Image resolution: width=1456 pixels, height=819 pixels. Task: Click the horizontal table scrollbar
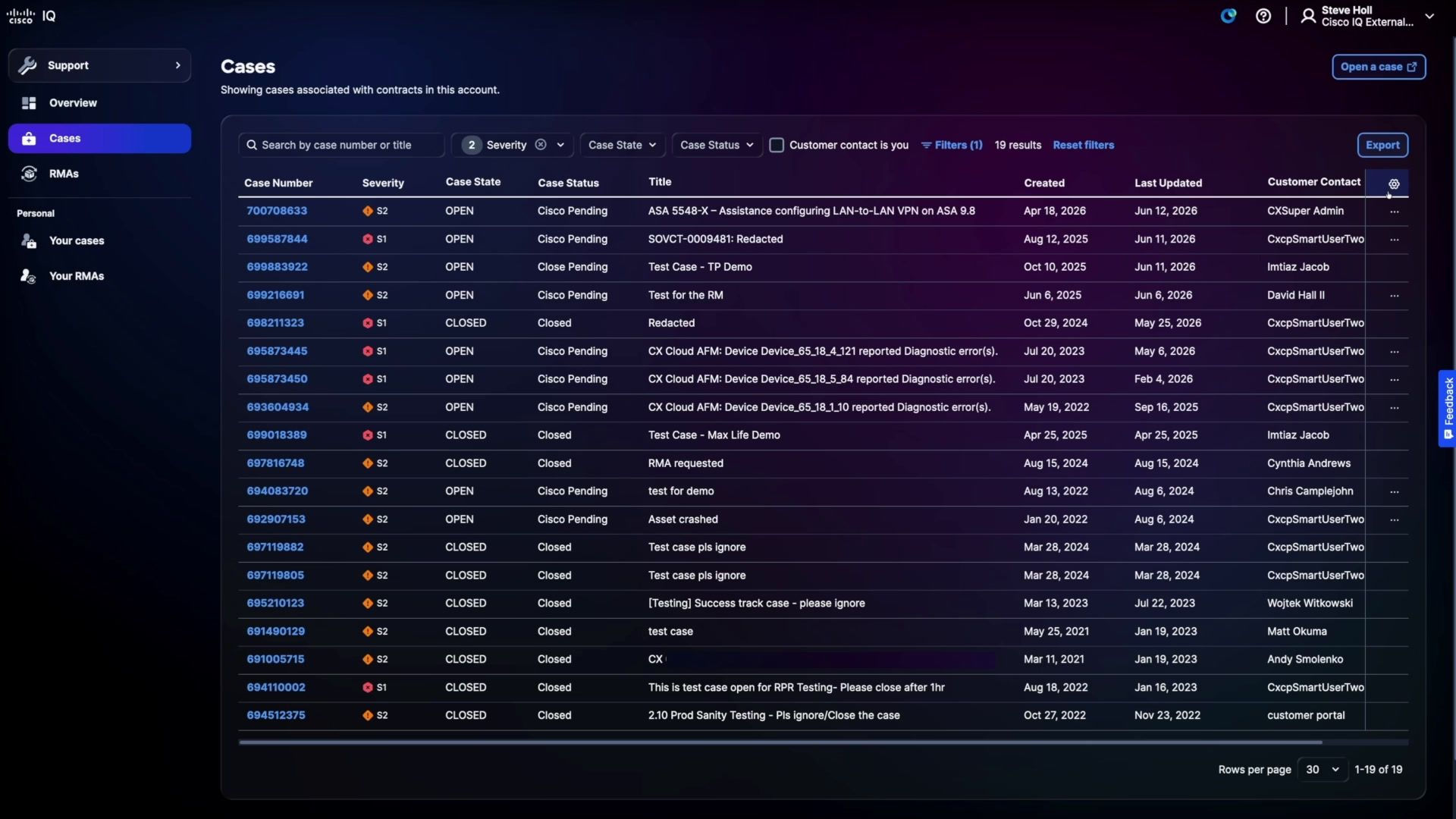780,742
